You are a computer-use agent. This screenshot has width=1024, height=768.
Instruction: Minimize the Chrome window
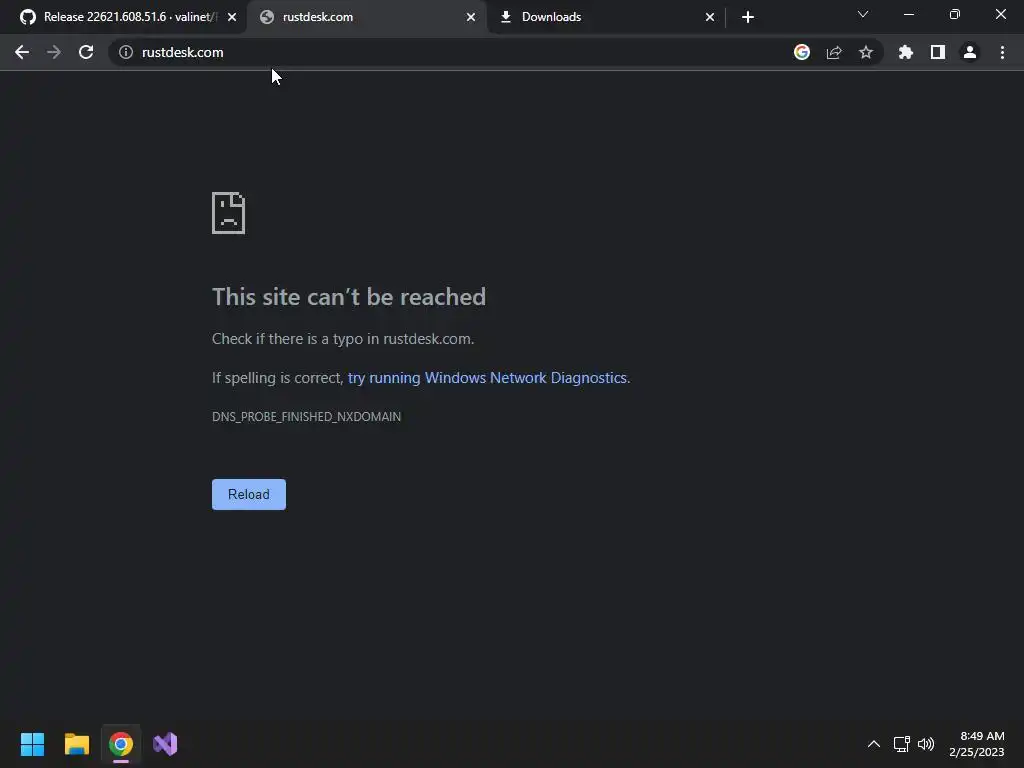point(908,14)
